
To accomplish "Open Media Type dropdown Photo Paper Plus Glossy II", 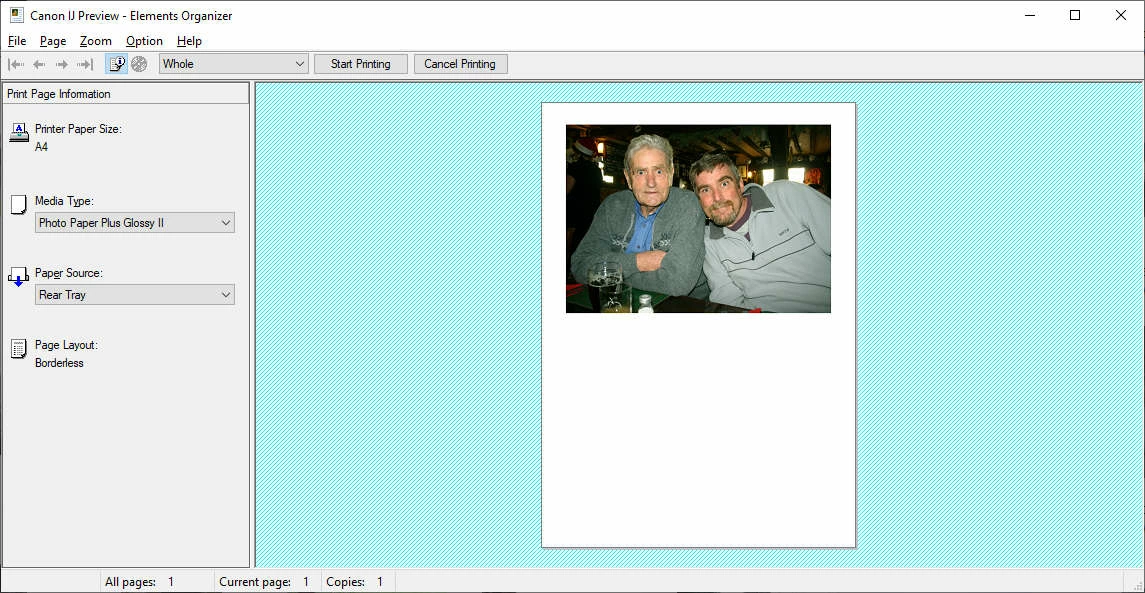I will pyautogui.click(x=135, y=223).
